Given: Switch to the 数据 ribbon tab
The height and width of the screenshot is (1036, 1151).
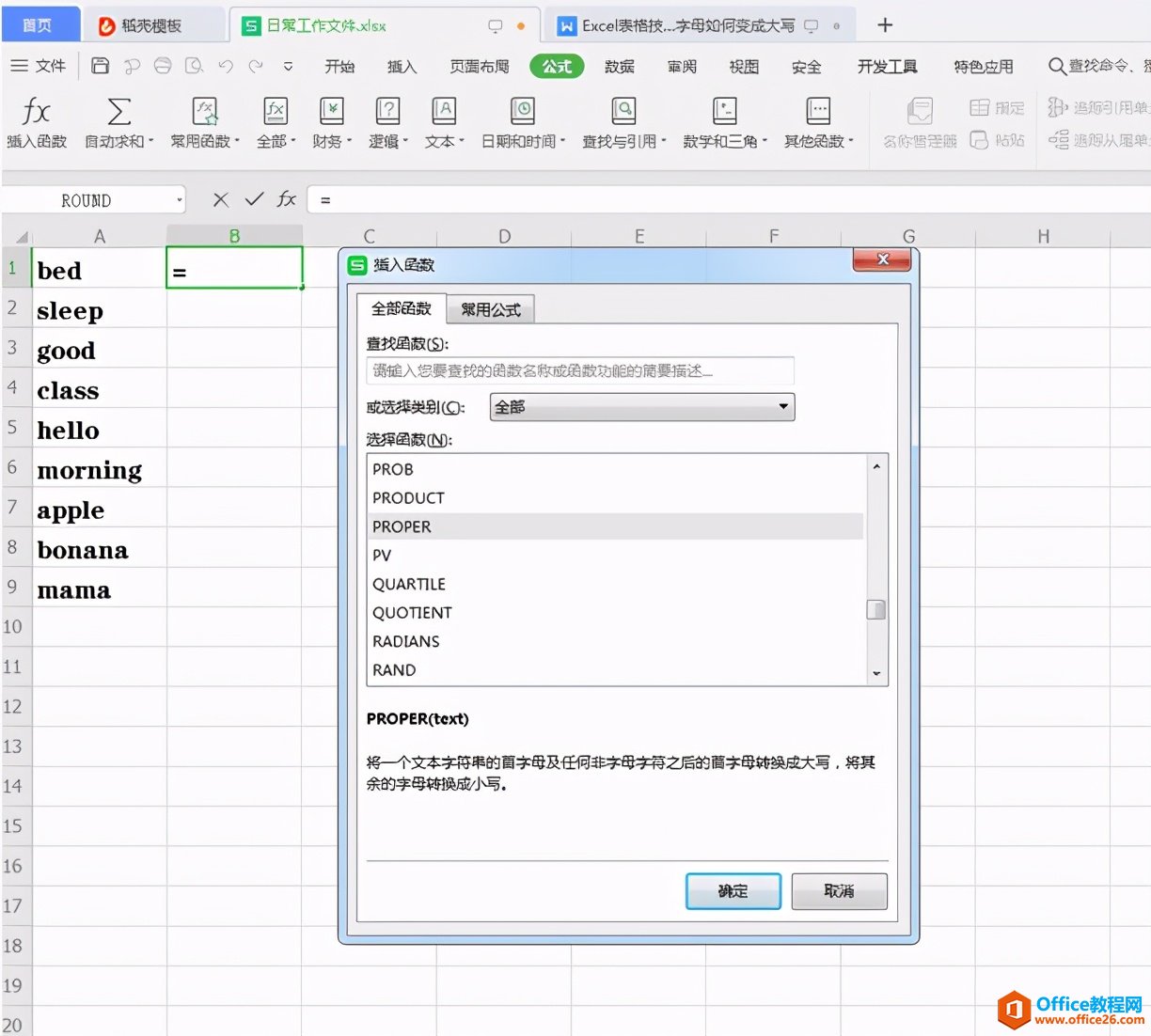Looking at the screenshot, I should click(620, 67).
